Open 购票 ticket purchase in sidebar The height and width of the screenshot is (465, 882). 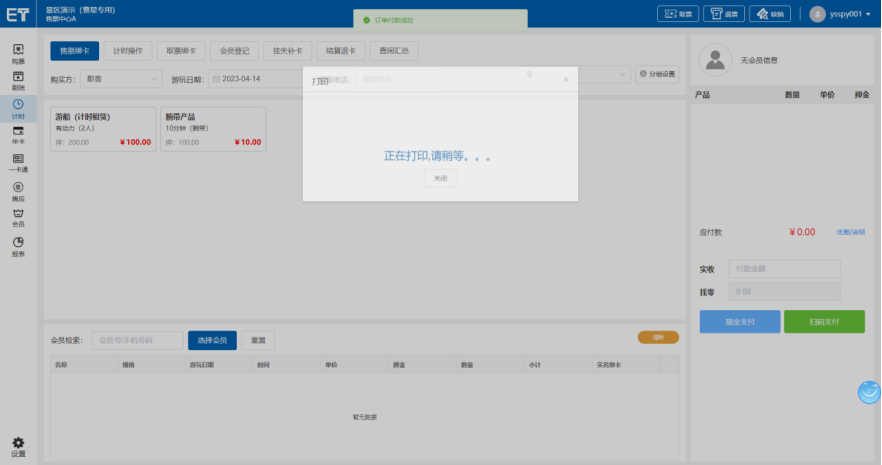coord(18,54)
